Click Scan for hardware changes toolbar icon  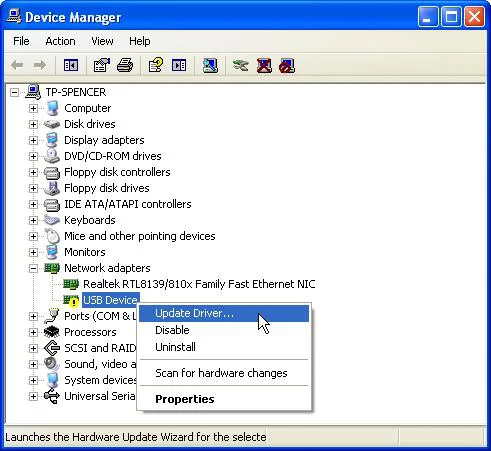pyautogui.click(x=210, y=65)
